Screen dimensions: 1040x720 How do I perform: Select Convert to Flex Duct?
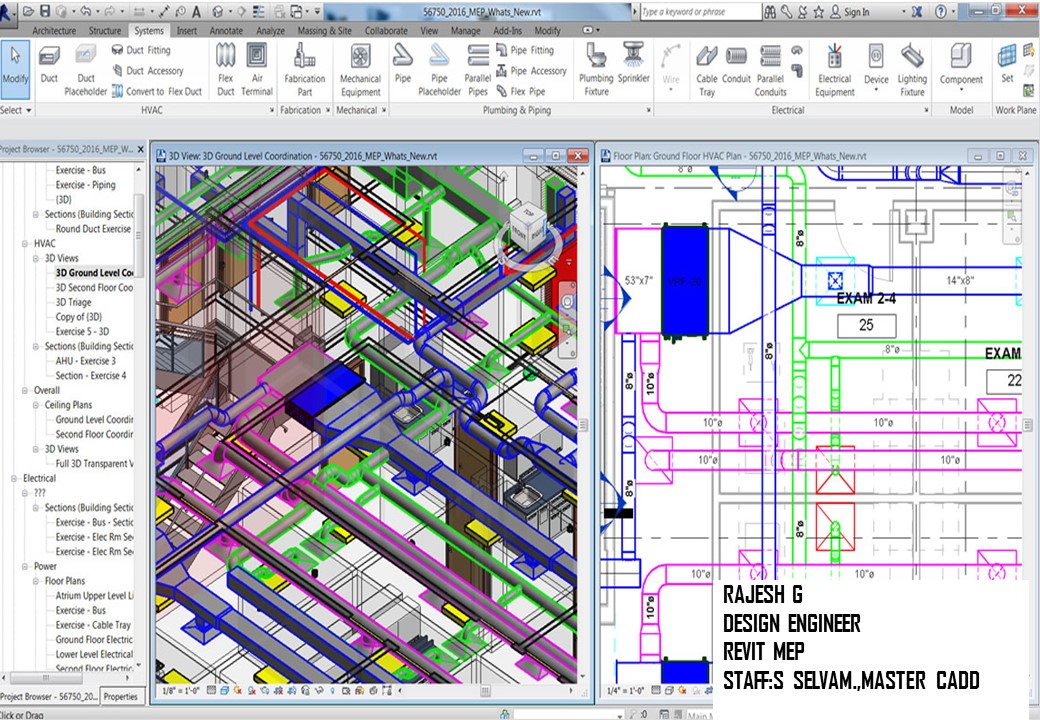click(157, 91)
